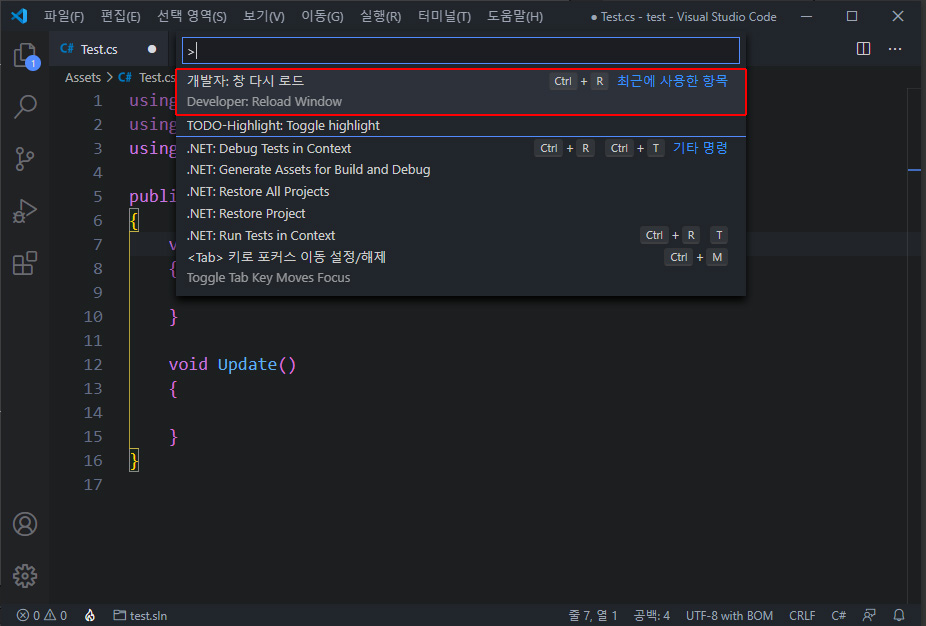
Task: Open the 선택 영역(S) menu
Action: (192, 17)
